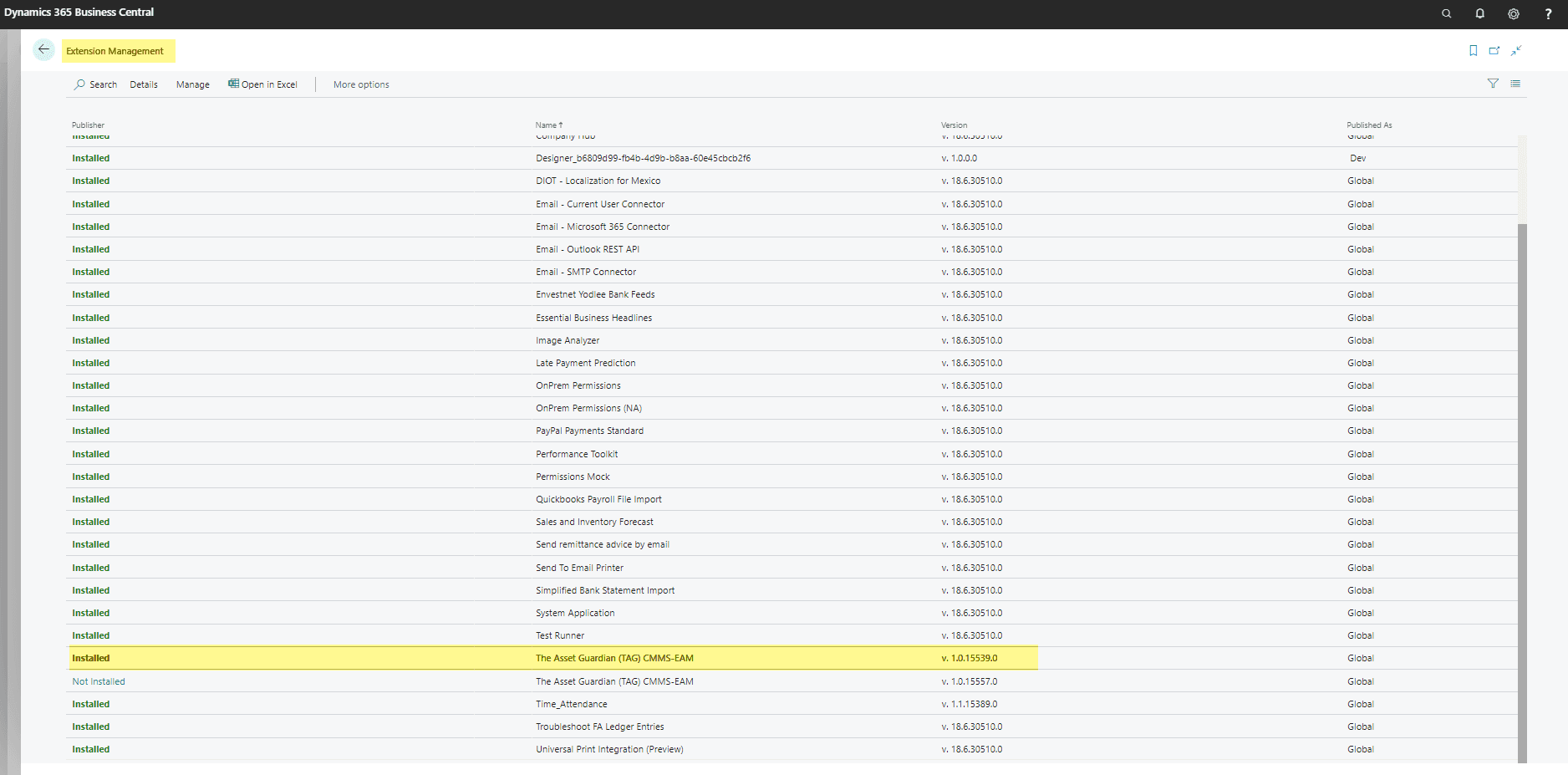Open the Details menu
Image resolution: width=1568 pixels, height=775 pixels.
pos(144,84)
